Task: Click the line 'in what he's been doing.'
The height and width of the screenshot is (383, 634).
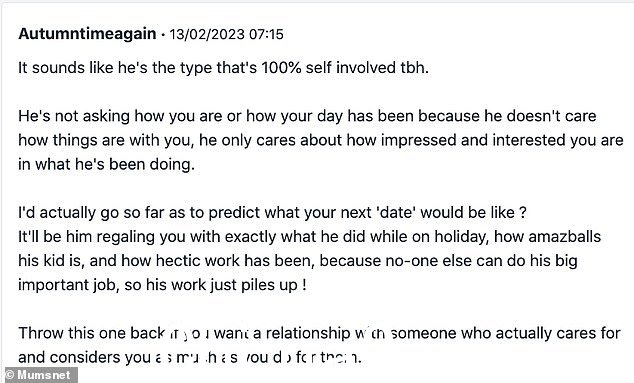Action: tap(106, 165)
